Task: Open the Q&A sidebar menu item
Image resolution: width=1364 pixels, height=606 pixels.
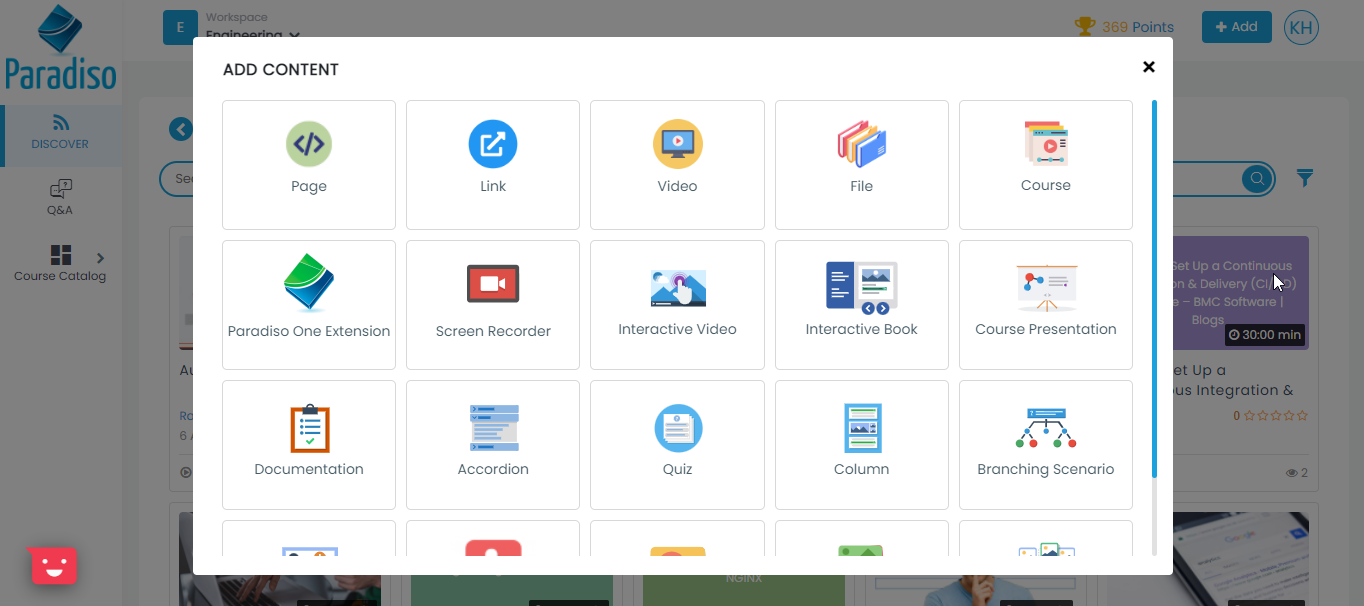Action: click(x=60, y=197)
